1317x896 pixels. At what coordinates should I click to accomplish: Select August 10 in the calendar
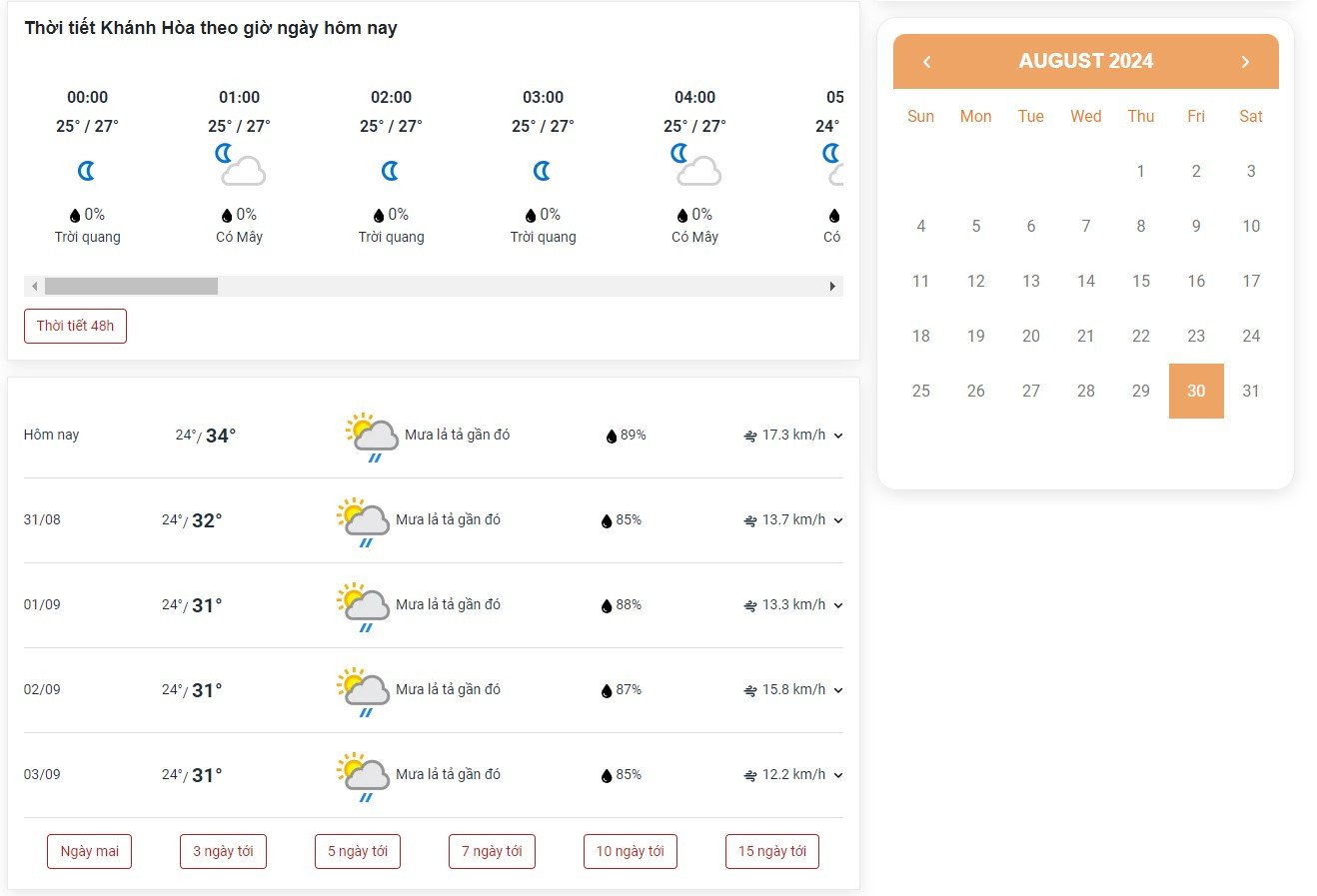1251,226
